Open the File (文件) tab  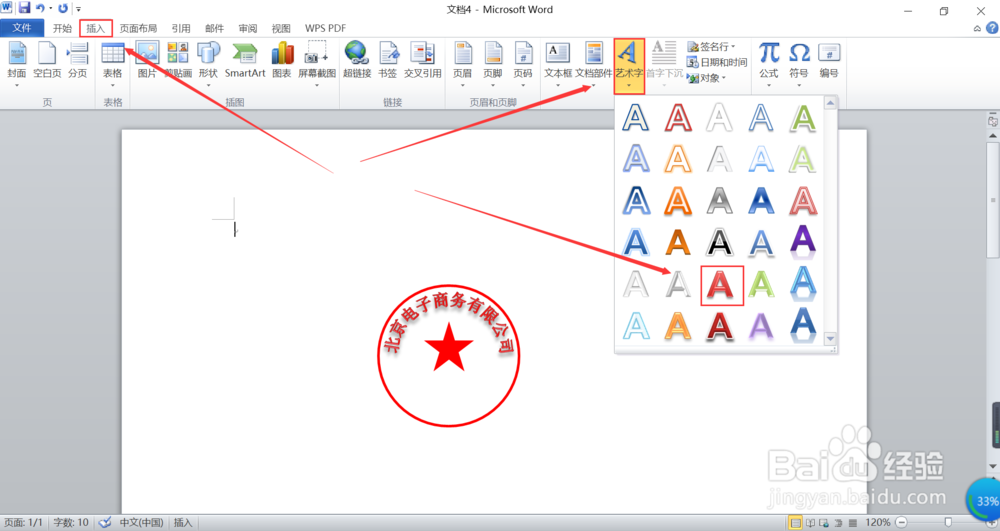point(22,28)
